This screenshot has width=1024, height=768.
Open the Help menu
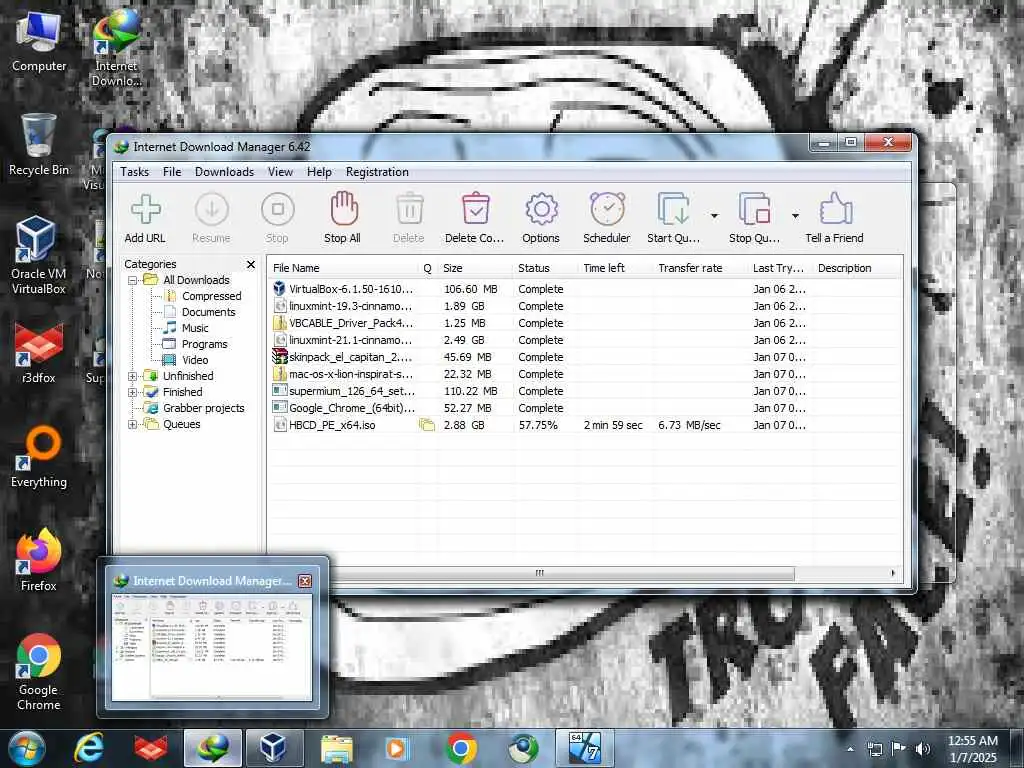coord(319,172)
